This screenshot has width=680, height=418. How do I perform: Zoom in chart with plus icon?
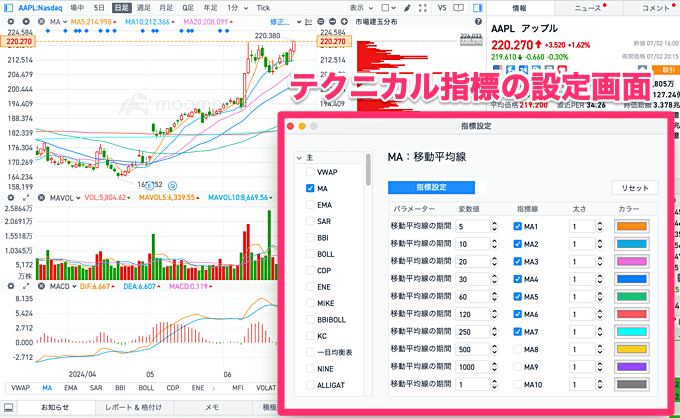pyautogui.click(x=344, y=22)
